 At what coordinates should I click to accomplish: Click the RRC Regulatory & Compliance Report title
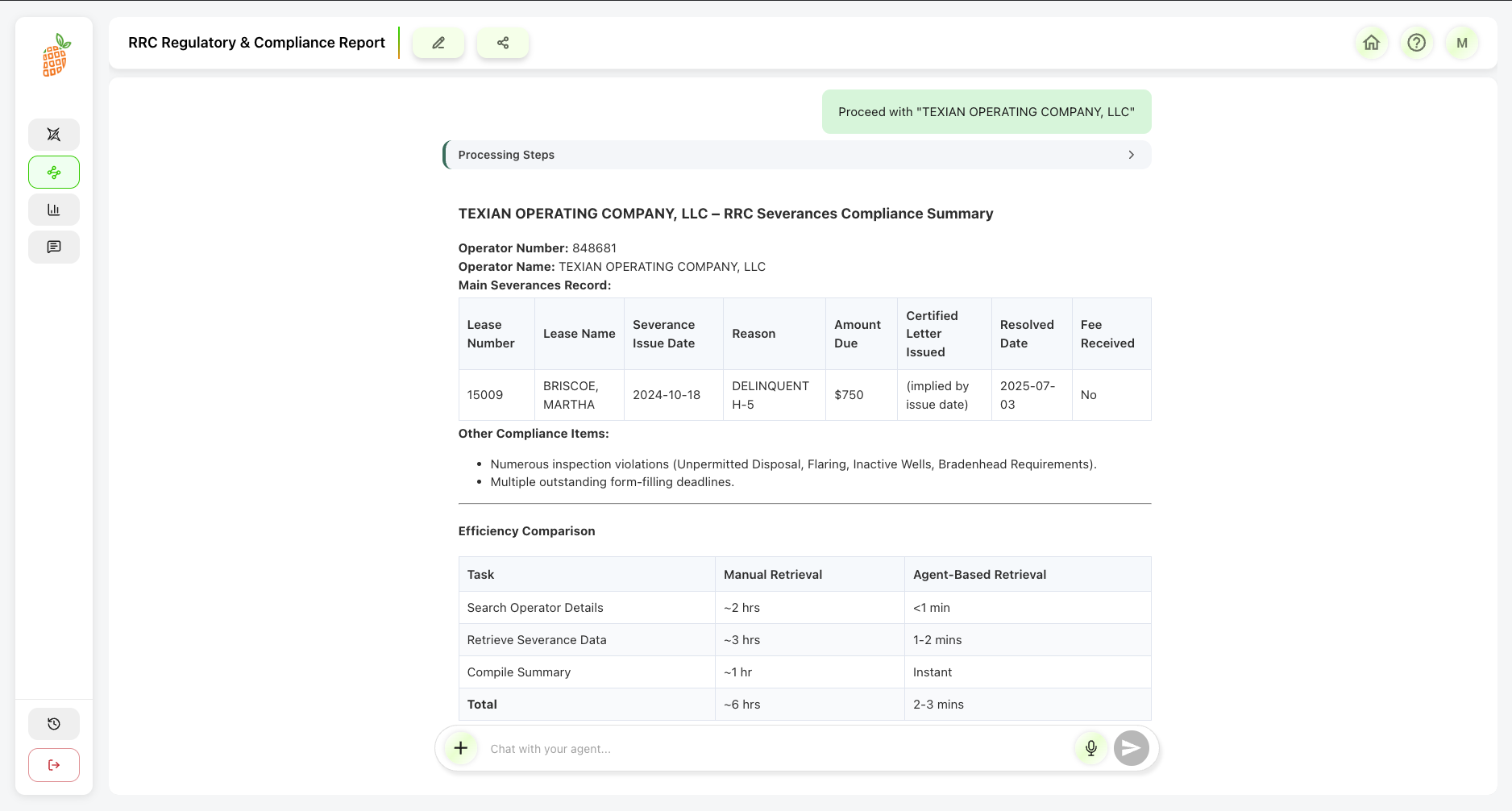(256, 42)
